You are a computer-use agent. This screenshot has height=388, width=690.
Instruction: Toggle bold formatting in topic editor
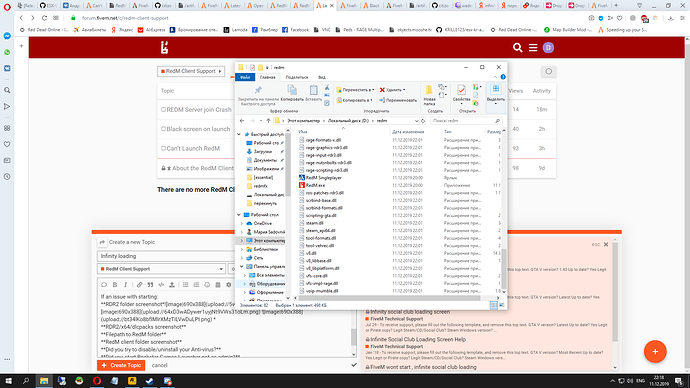tap(115, 285)
